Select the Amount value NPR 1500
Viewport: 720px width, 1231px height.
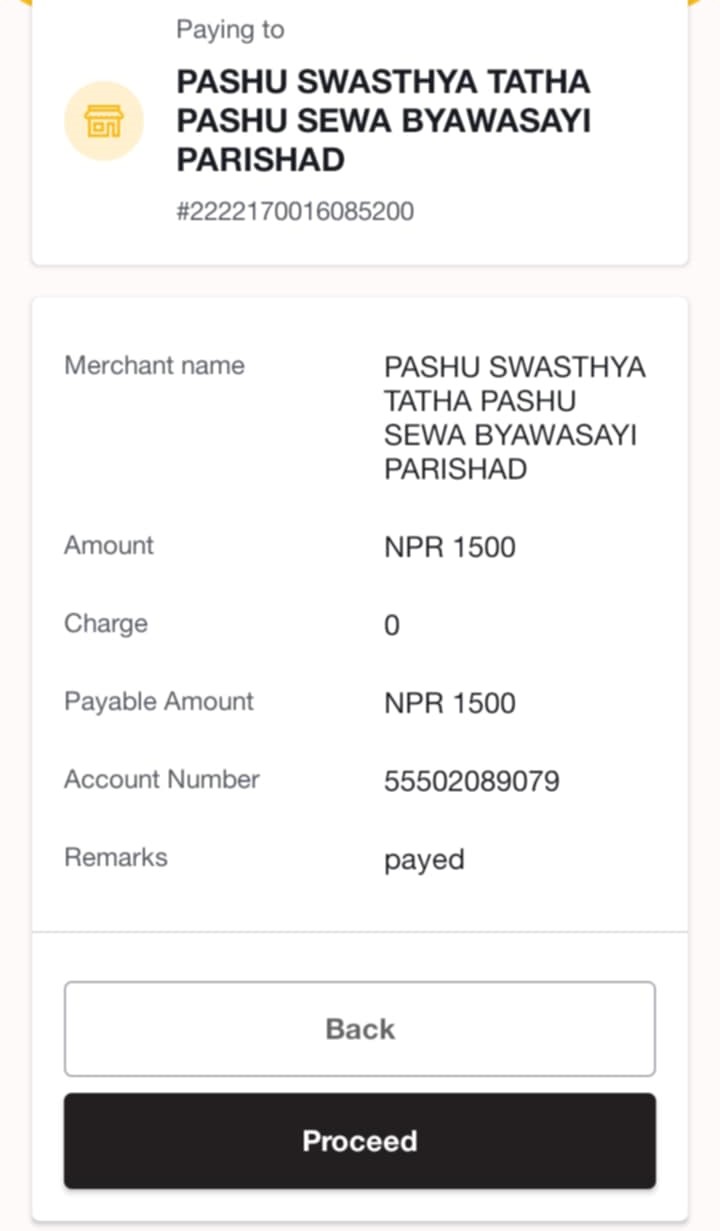[450, 547]
